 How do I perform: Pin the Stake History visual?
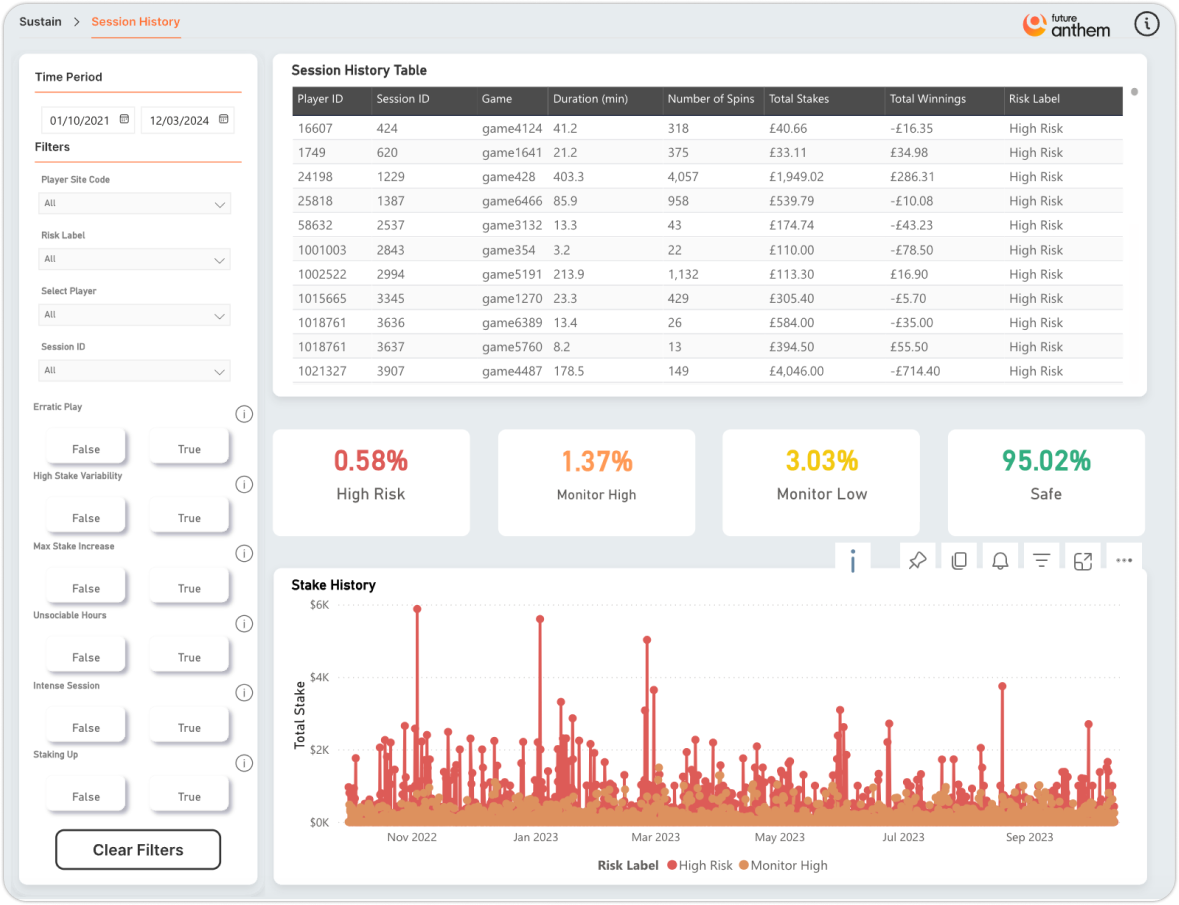tap(917, 561)
